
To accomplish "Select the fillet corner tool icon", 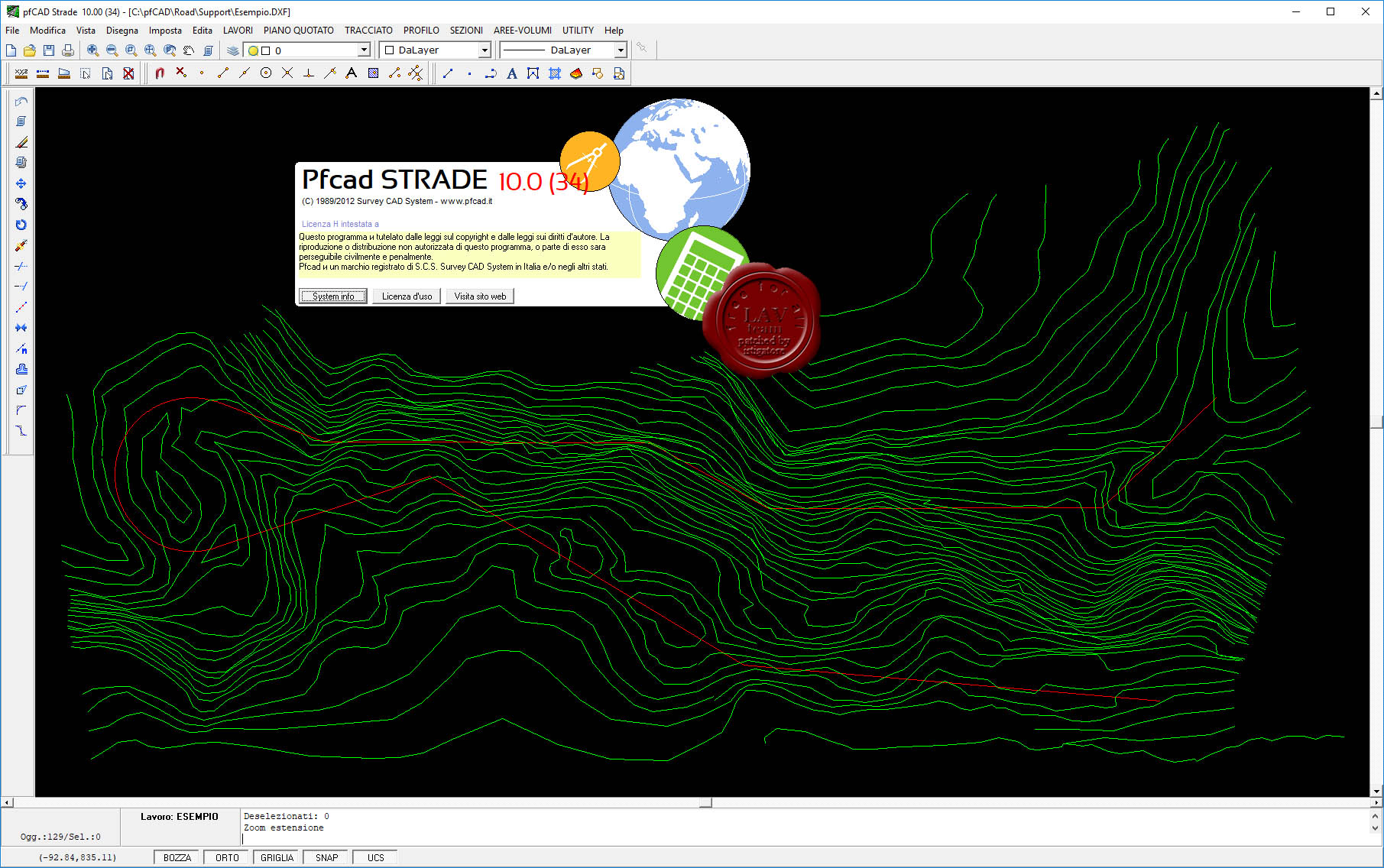I will 21,410.
